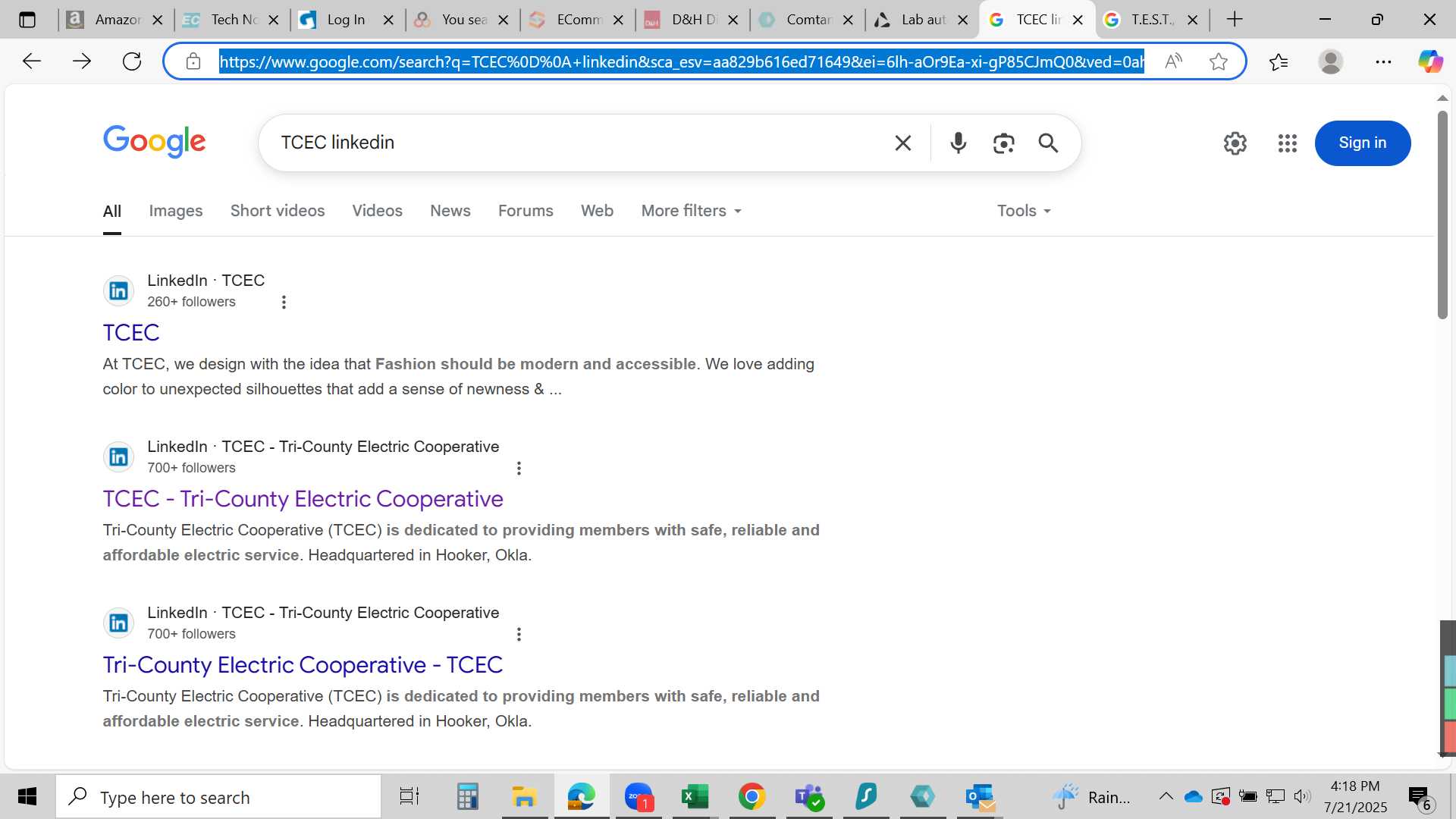Open the TCEC LinkedIn result link
The width and height of the screenshot is (1456, 819).
131,332
